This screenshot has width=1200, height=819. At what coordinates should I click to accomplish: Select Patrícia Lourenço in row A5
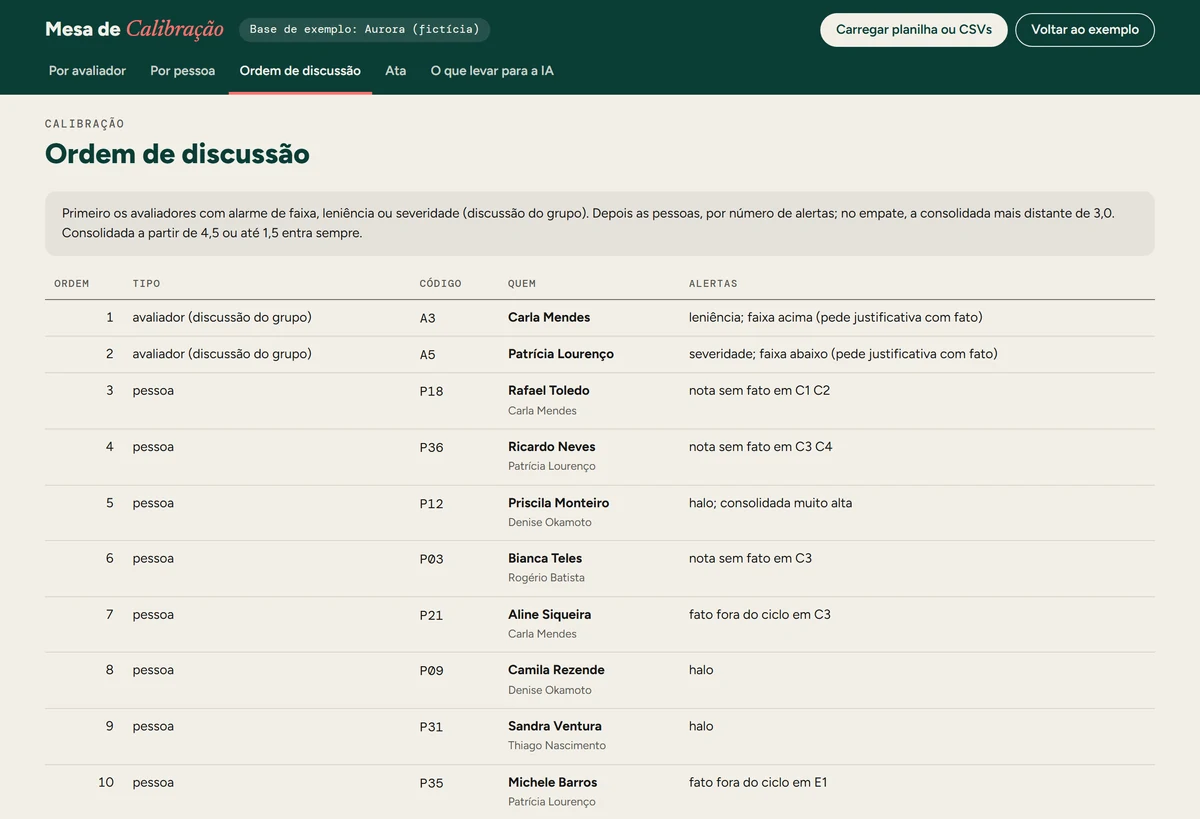coord(561,354)
